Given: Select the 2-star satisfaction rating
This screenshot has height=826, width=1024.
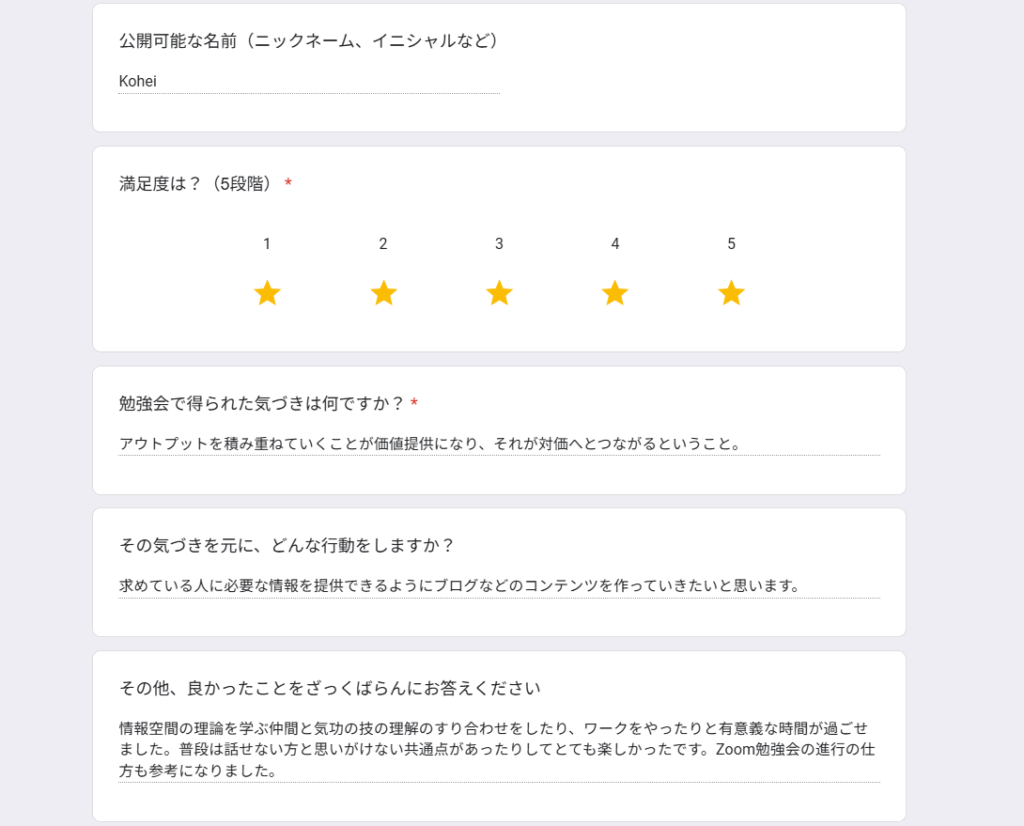Looking at the screenshot, I should click(383, 293).
